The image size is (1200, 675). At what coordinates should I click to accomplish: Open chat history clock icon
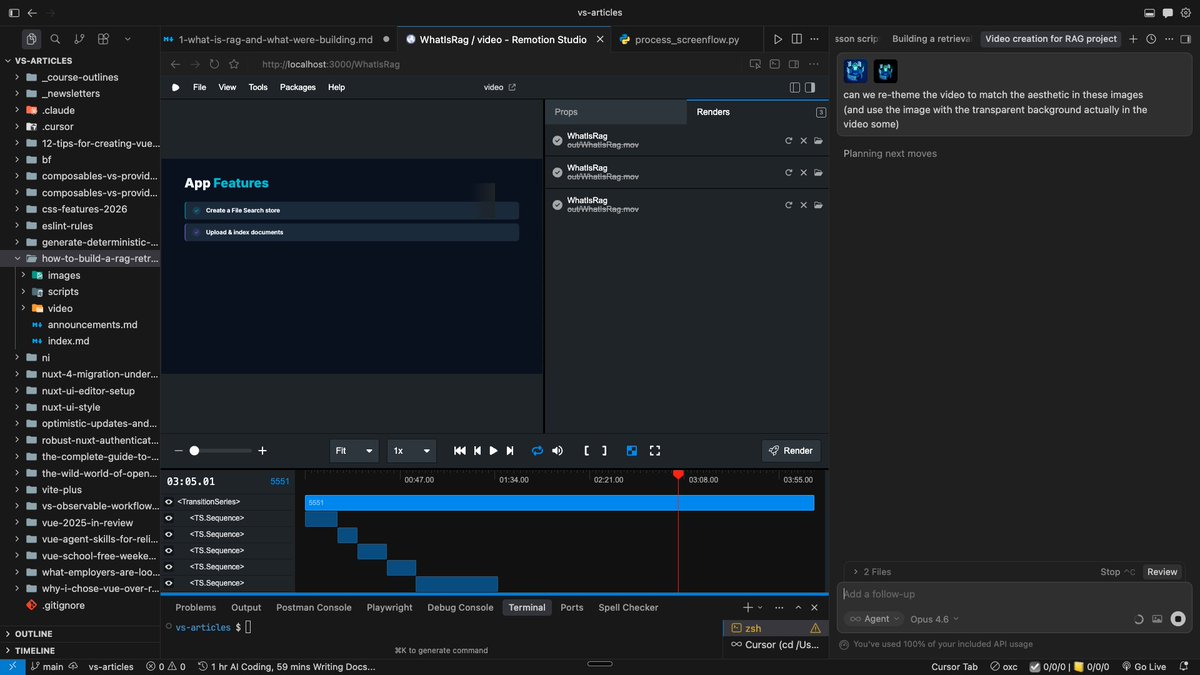[1151, 39]
